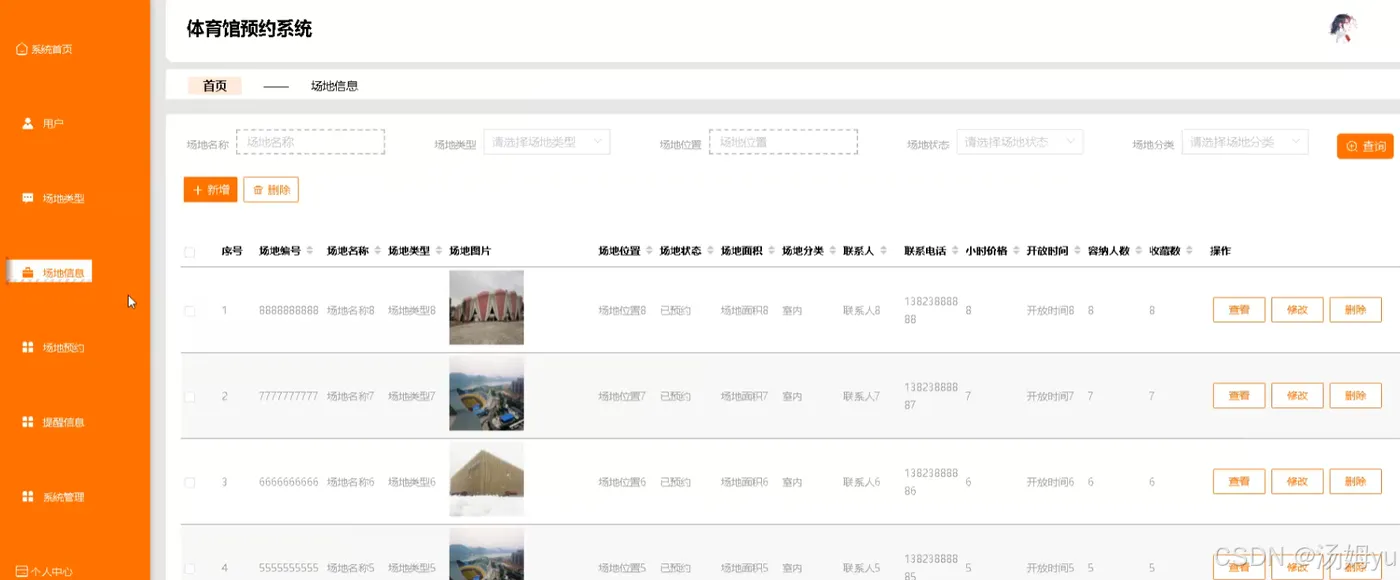The image size is (1400, 580).
Task: Click the 场地信息 breadcrumb
Action: pyautogui.click(x=334, y=86)
